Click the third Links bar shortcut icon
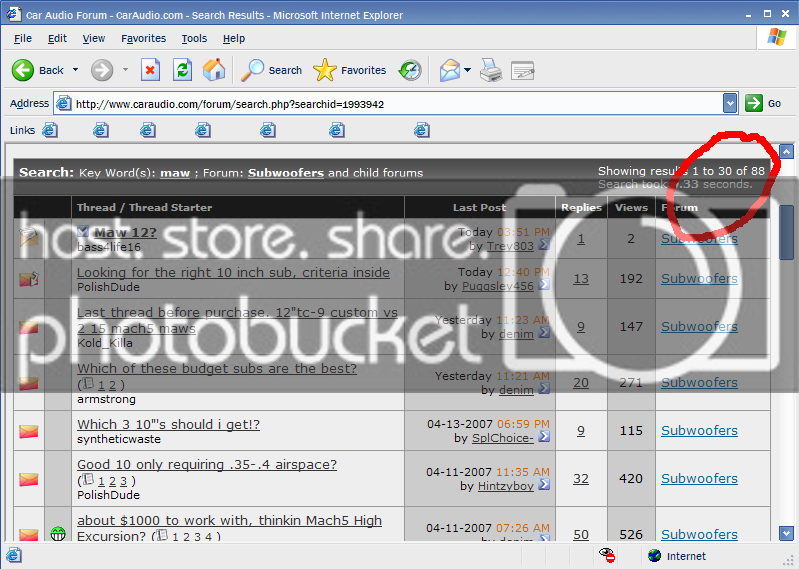 (x=148, y=130)
